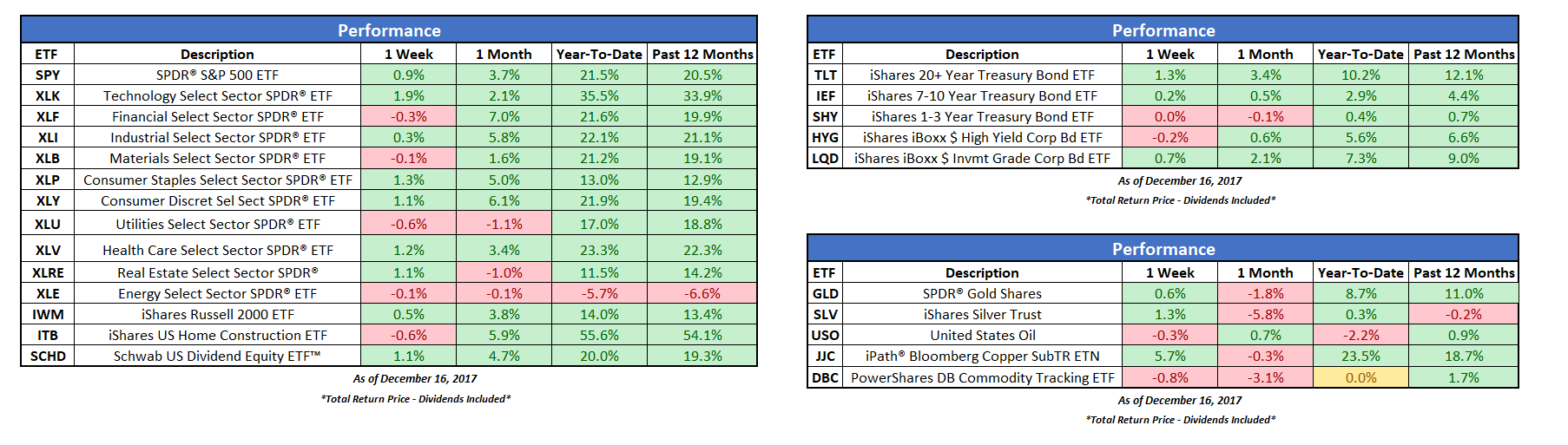1568x445 pixels.
Task: Click the Technology Select Sector SPDR description
Action: click(217, 96)
